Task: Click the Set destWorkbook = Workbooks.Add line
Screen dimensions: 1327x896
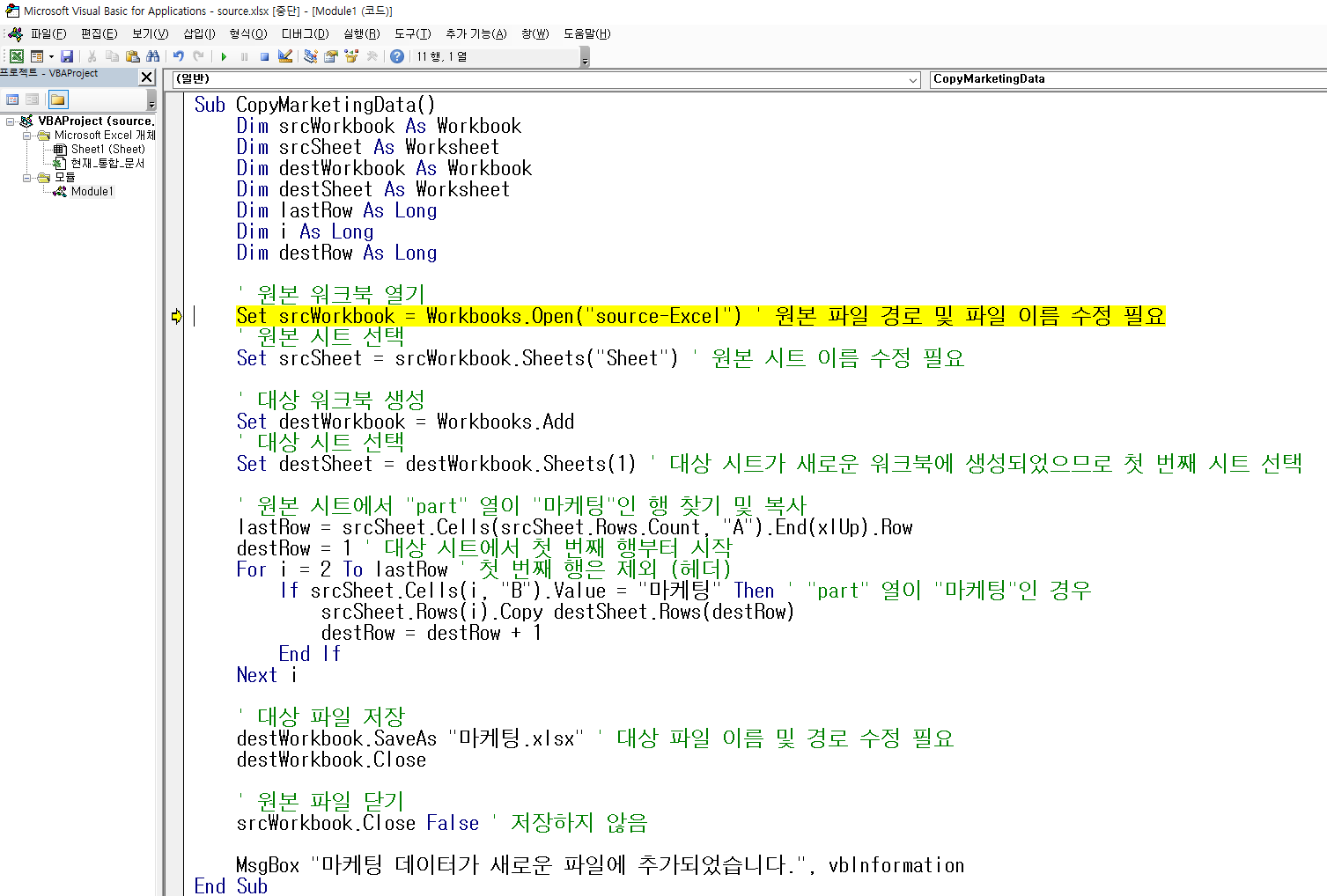Action: click(x=405, y=422)
